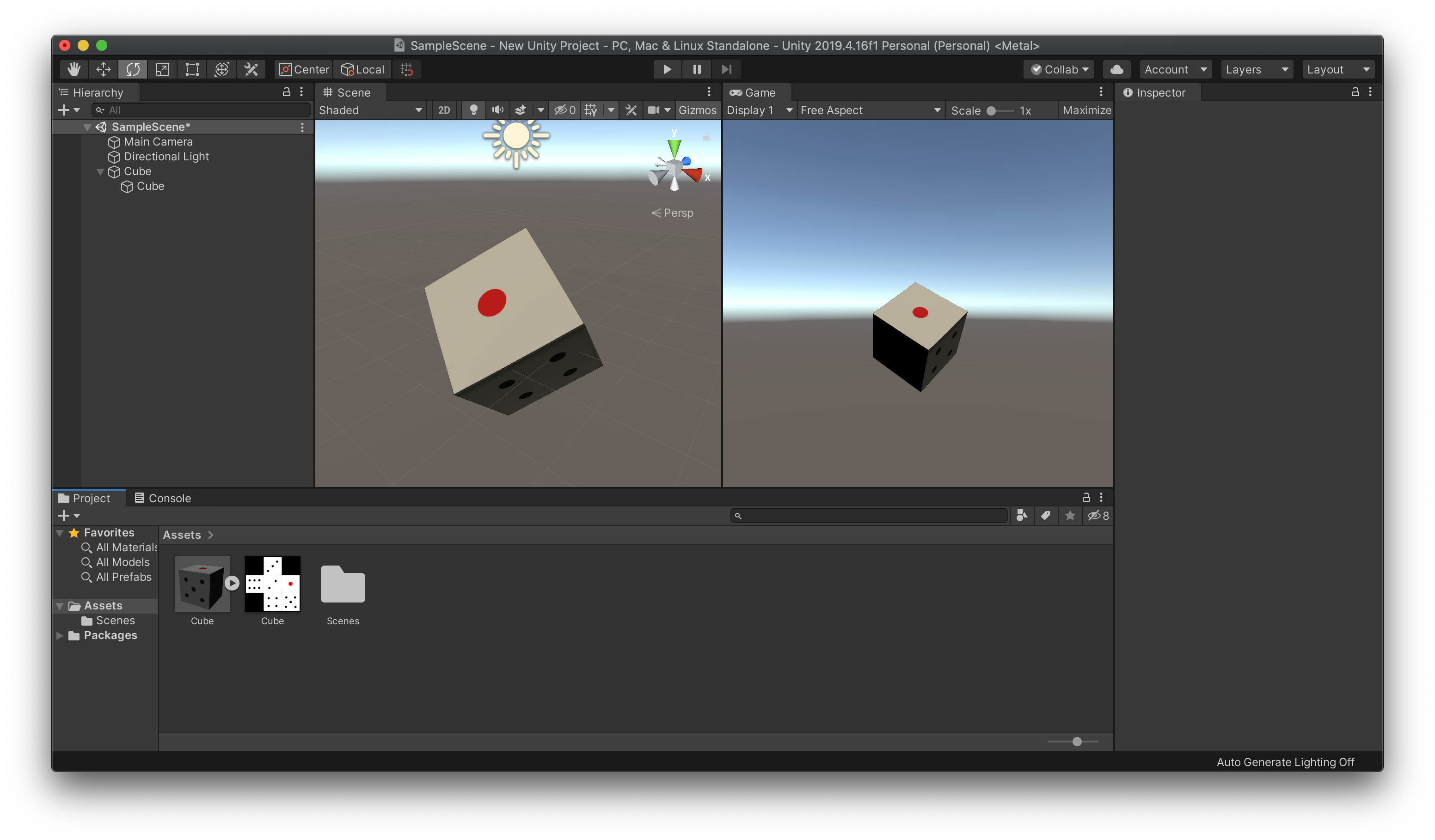Open the cloud Services icon
The image size is (1435, 840).
pos(1116,69)
